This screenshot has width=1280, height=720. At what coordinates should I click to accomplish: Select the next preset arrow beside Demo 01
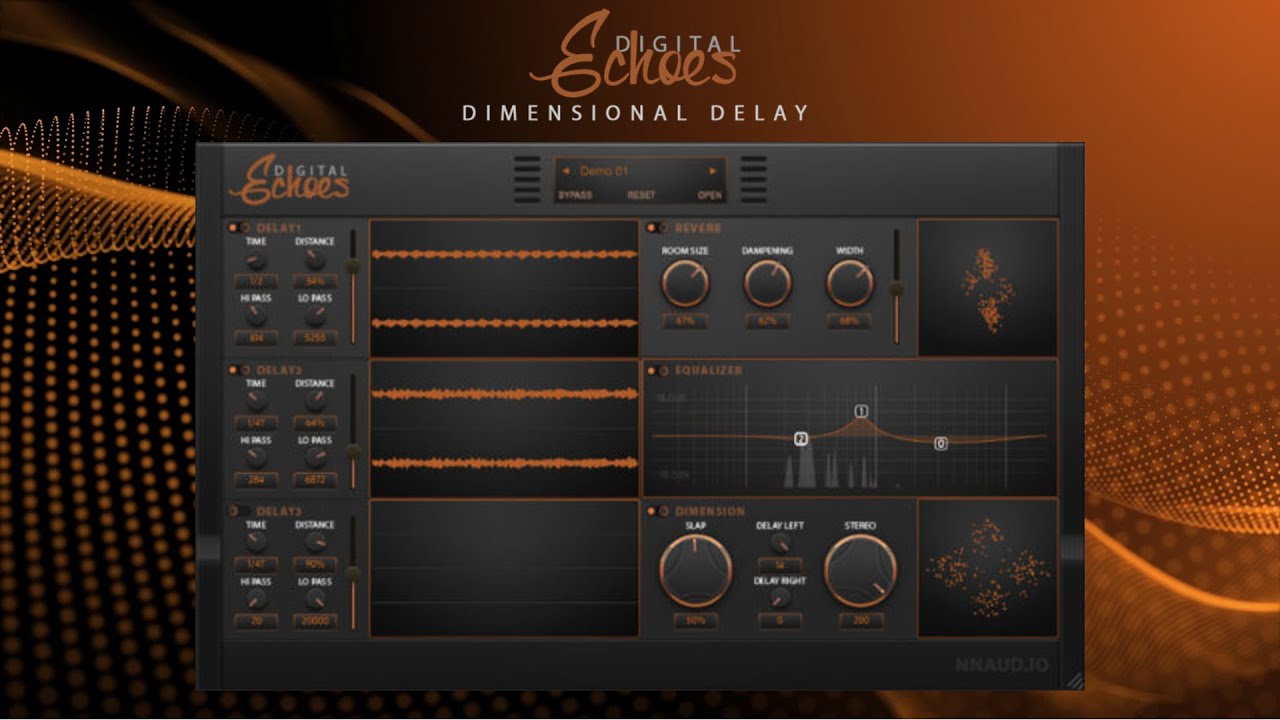coord(713,171)
